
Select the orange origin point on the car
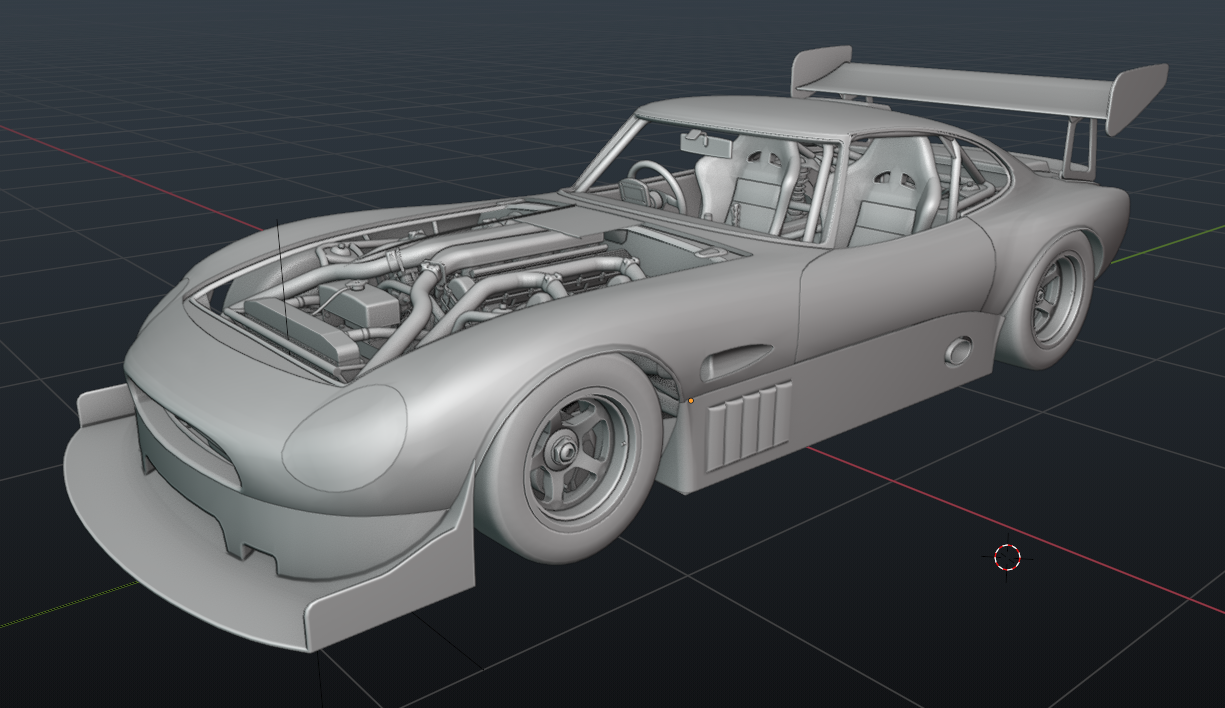691,401
